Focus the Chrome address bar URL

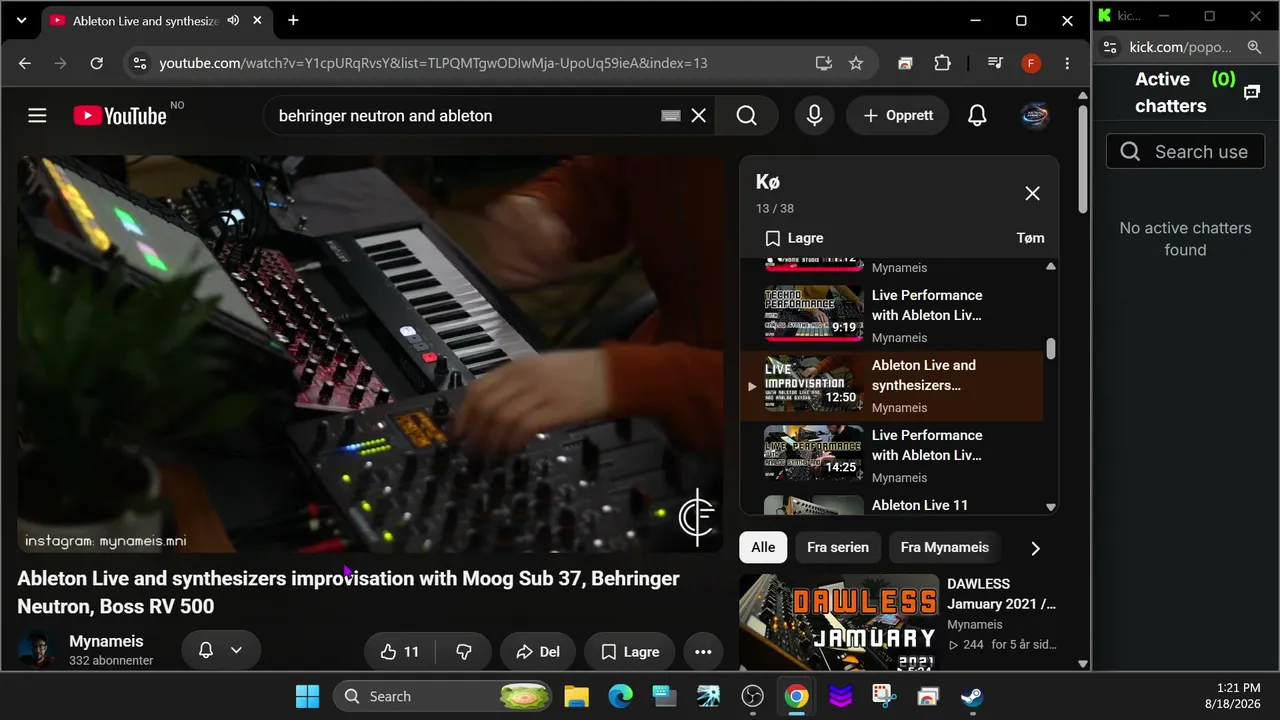point(433,63)
